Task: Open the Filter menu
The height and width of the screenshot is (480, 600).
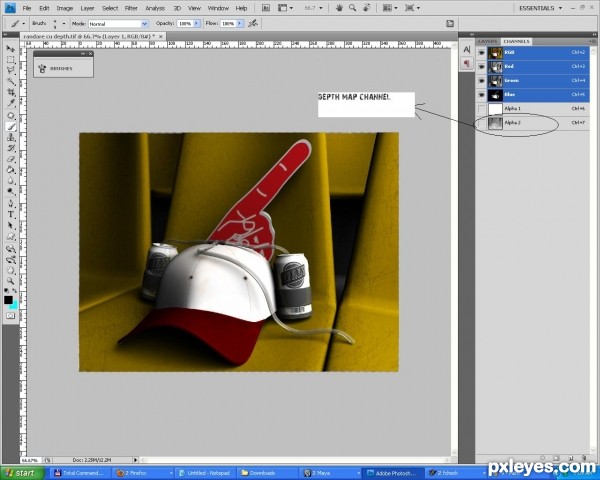Action: (x=131, y=8)
